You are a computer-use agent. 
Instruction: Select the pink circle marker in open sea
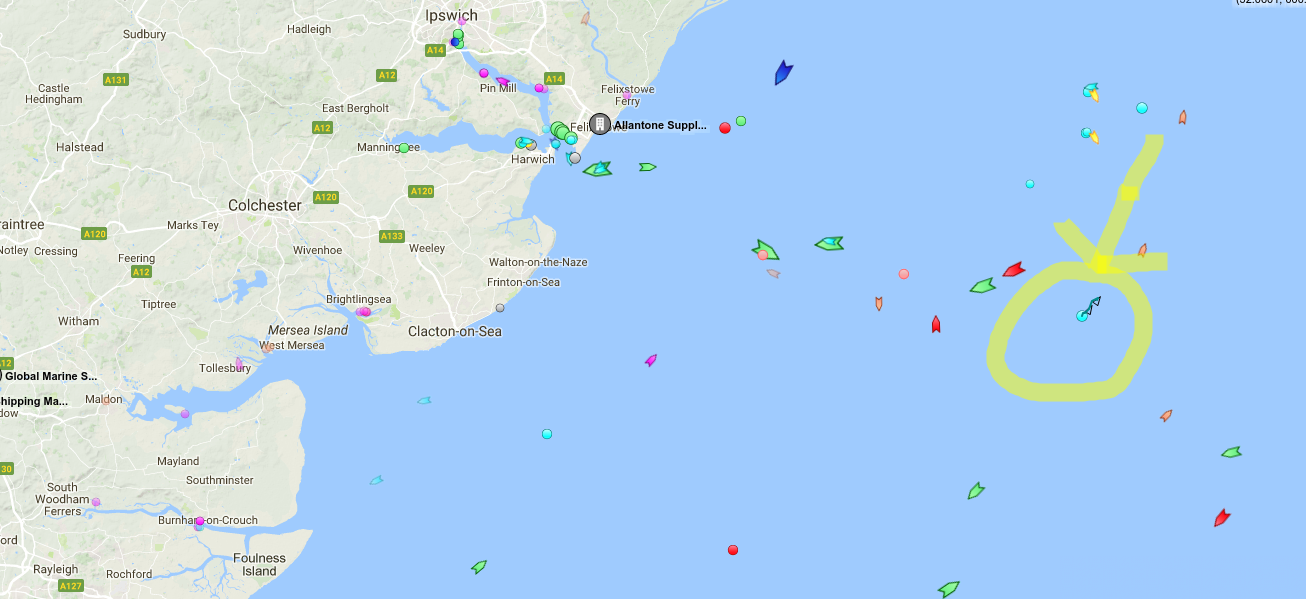(904, 274)
